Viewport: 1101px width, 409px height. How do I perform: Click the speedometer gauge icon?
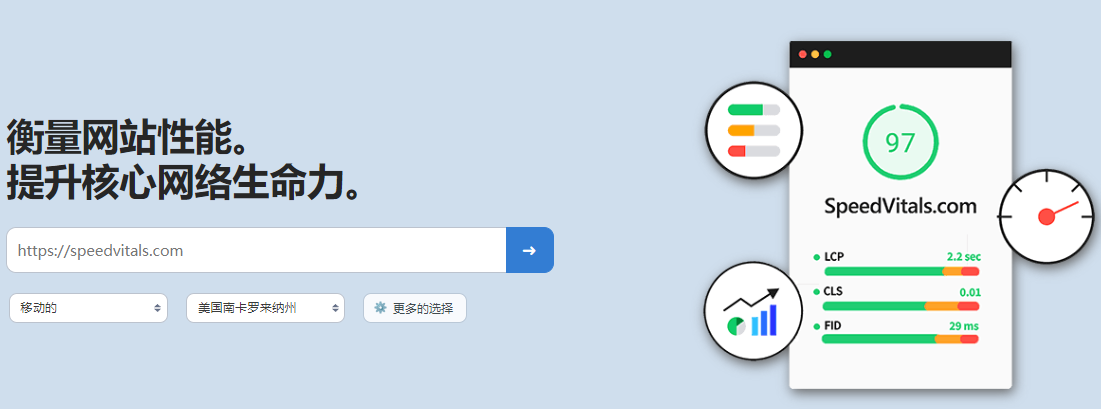click(1046, 216)
